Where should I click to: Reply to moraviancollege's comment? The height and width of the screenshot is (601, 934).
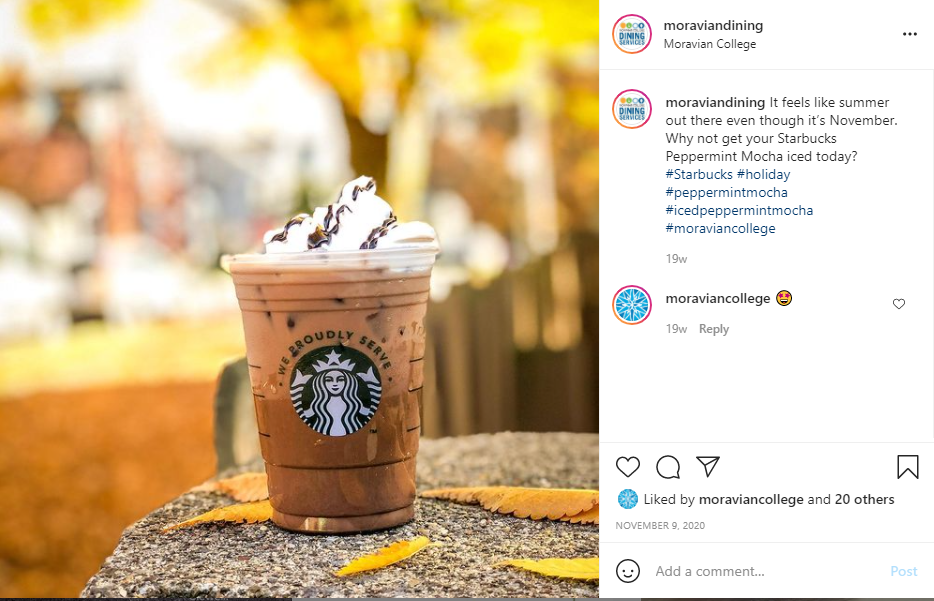tap(714, 329)
